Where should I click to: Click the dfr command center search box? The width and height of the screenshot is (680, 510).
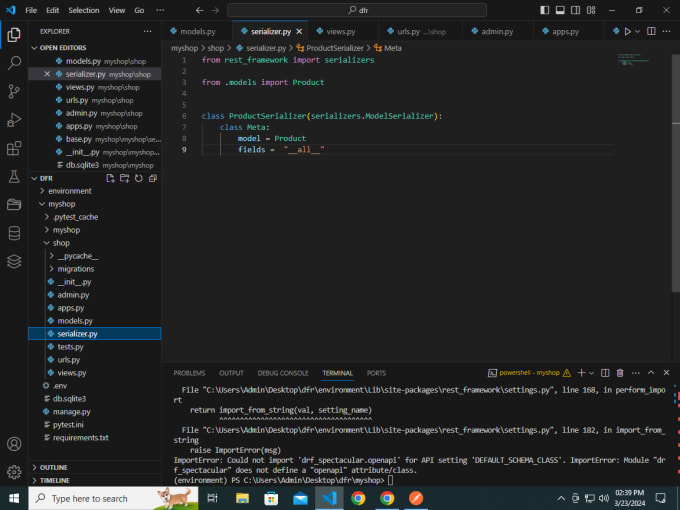tap(356, 10)
